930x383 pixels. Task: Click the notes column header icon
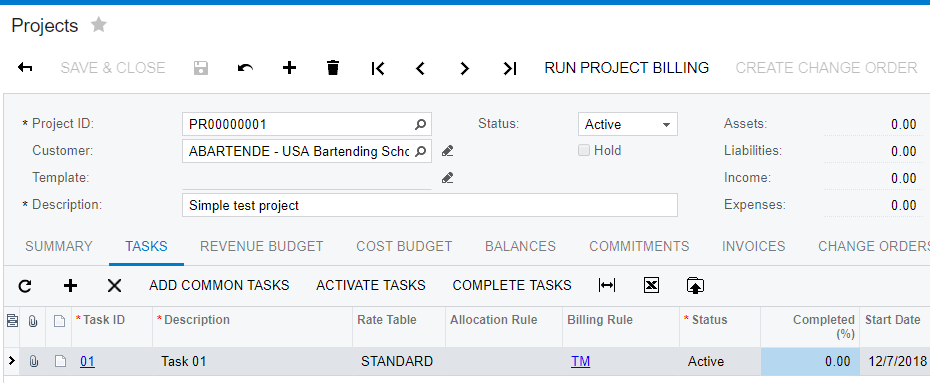[x=59, y=321]
